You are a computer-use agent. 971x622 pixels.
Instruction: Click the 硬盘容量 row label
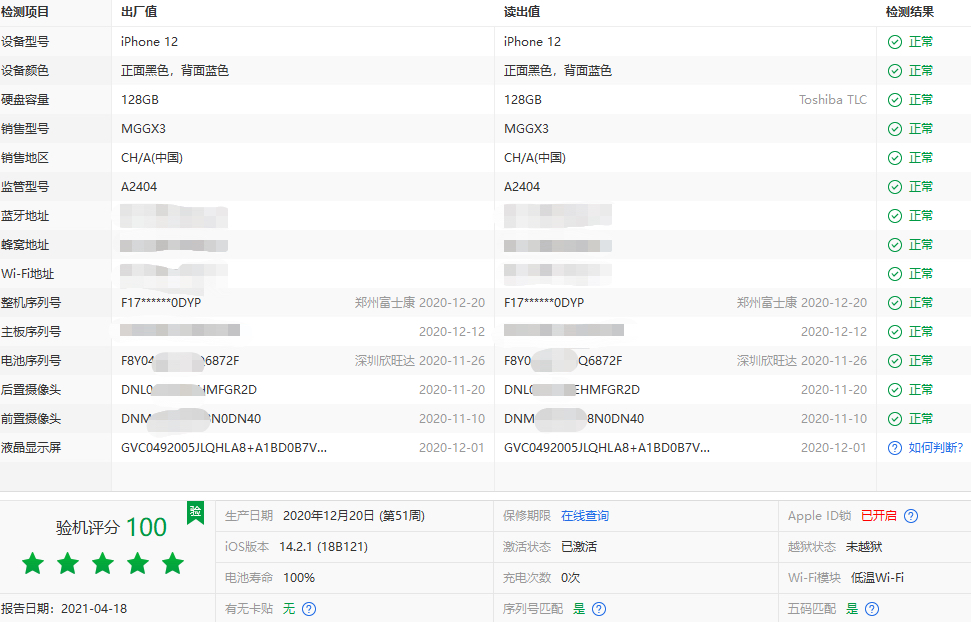click(25, 100)
